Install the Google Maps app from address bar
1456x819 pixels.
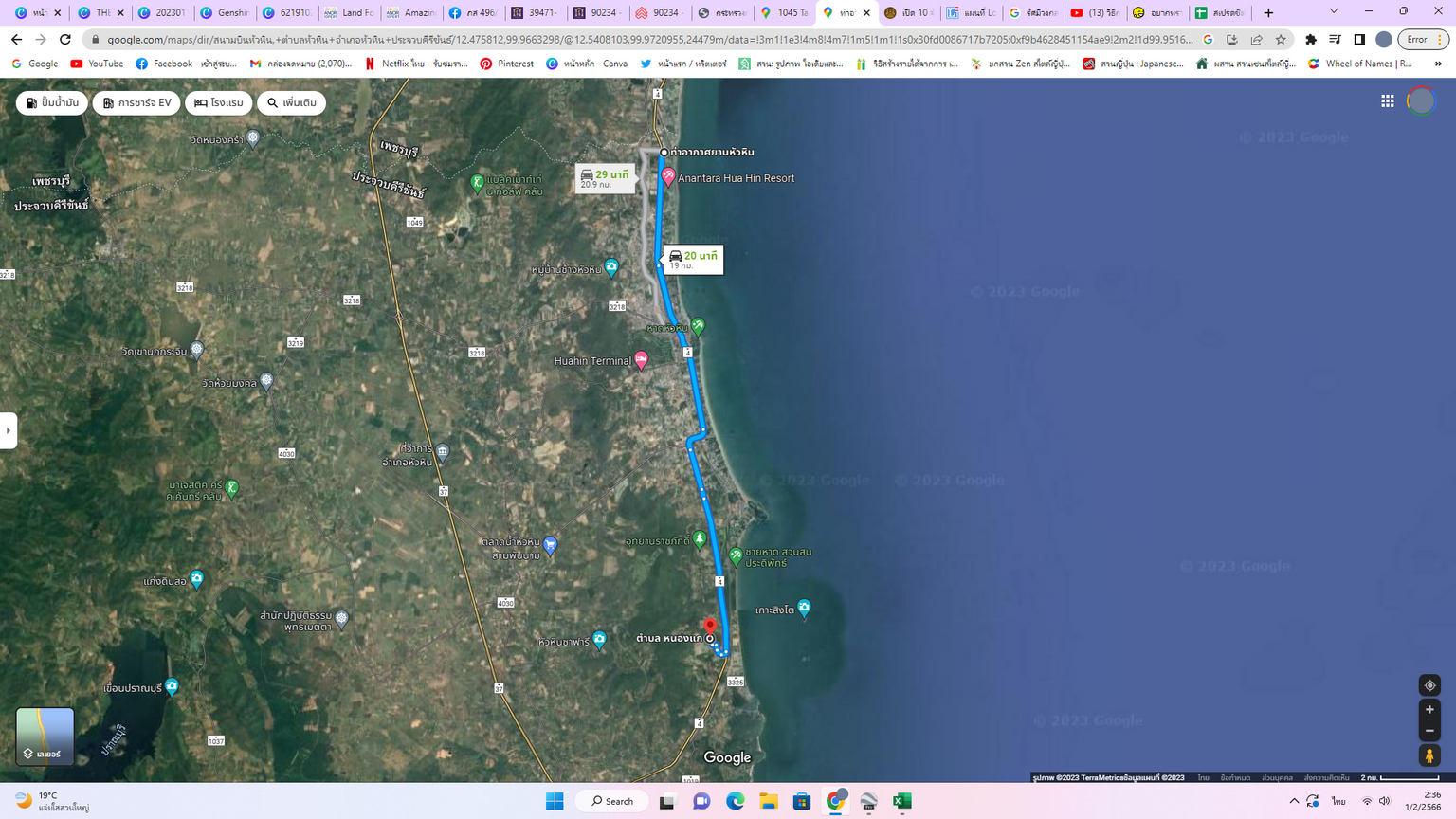click(1231, 40)
